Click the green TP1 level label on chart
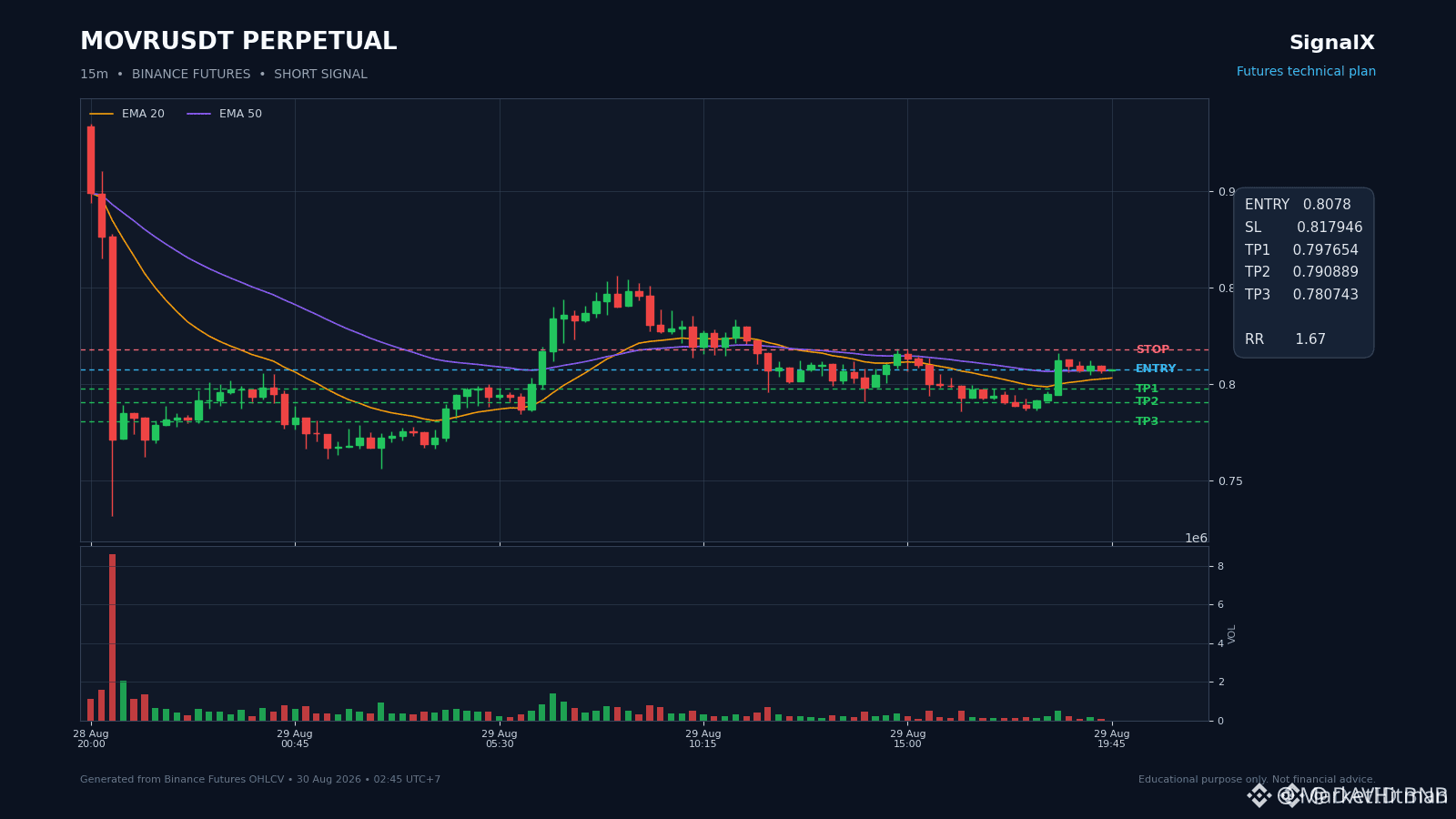1456x819 pixels. 1147,389
